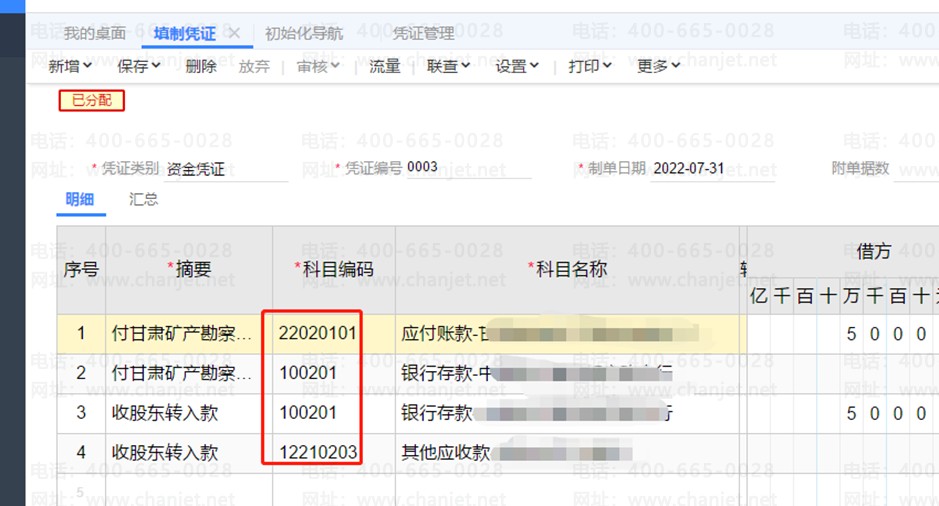The height and width of the screenshot is (506, 939).
Task: Switch to the 明细 tab
Action: pyautogui.click(x=80, y=199)
